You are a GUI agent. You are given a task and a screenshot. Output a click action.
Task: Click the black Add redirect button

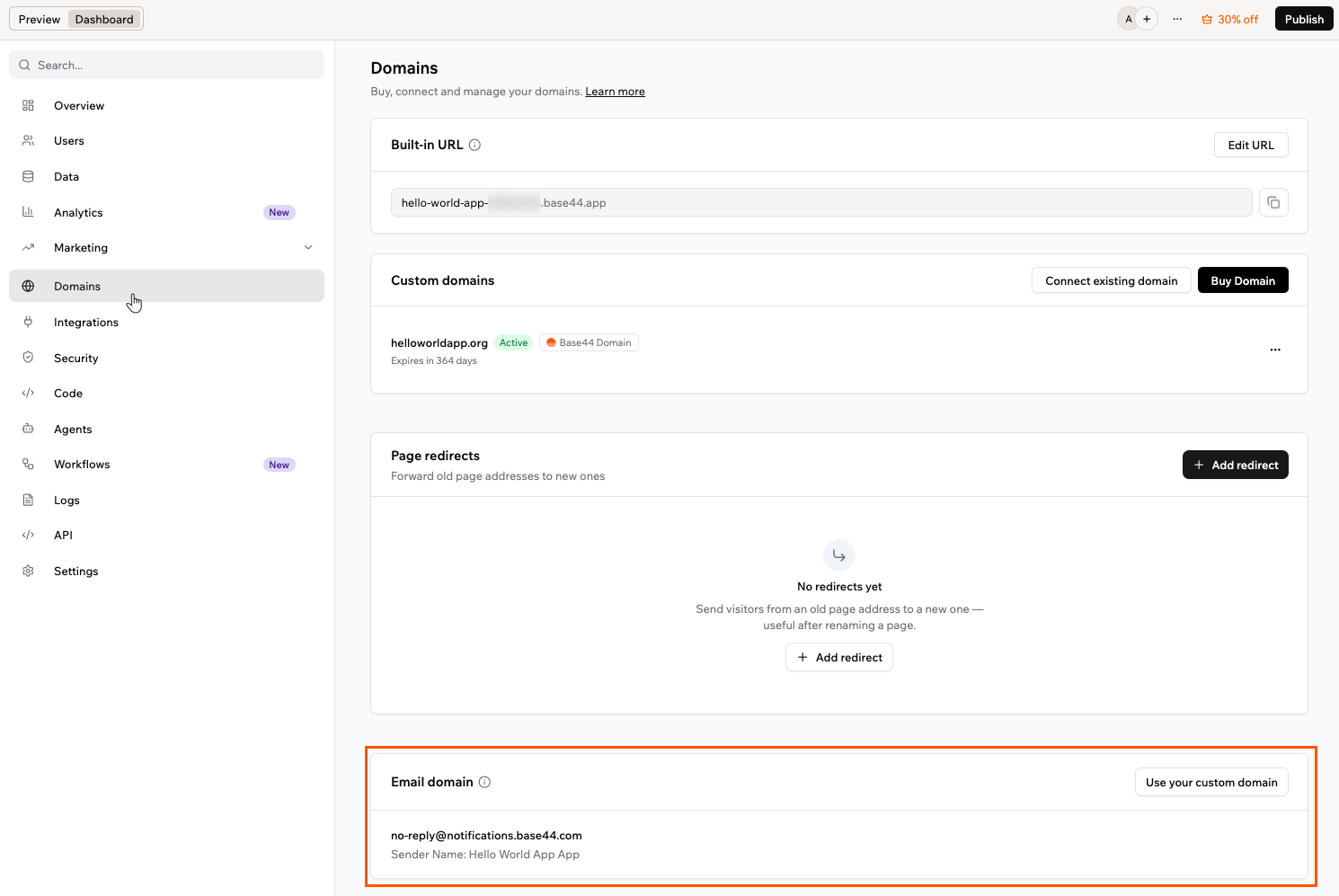click(1235, 465)
